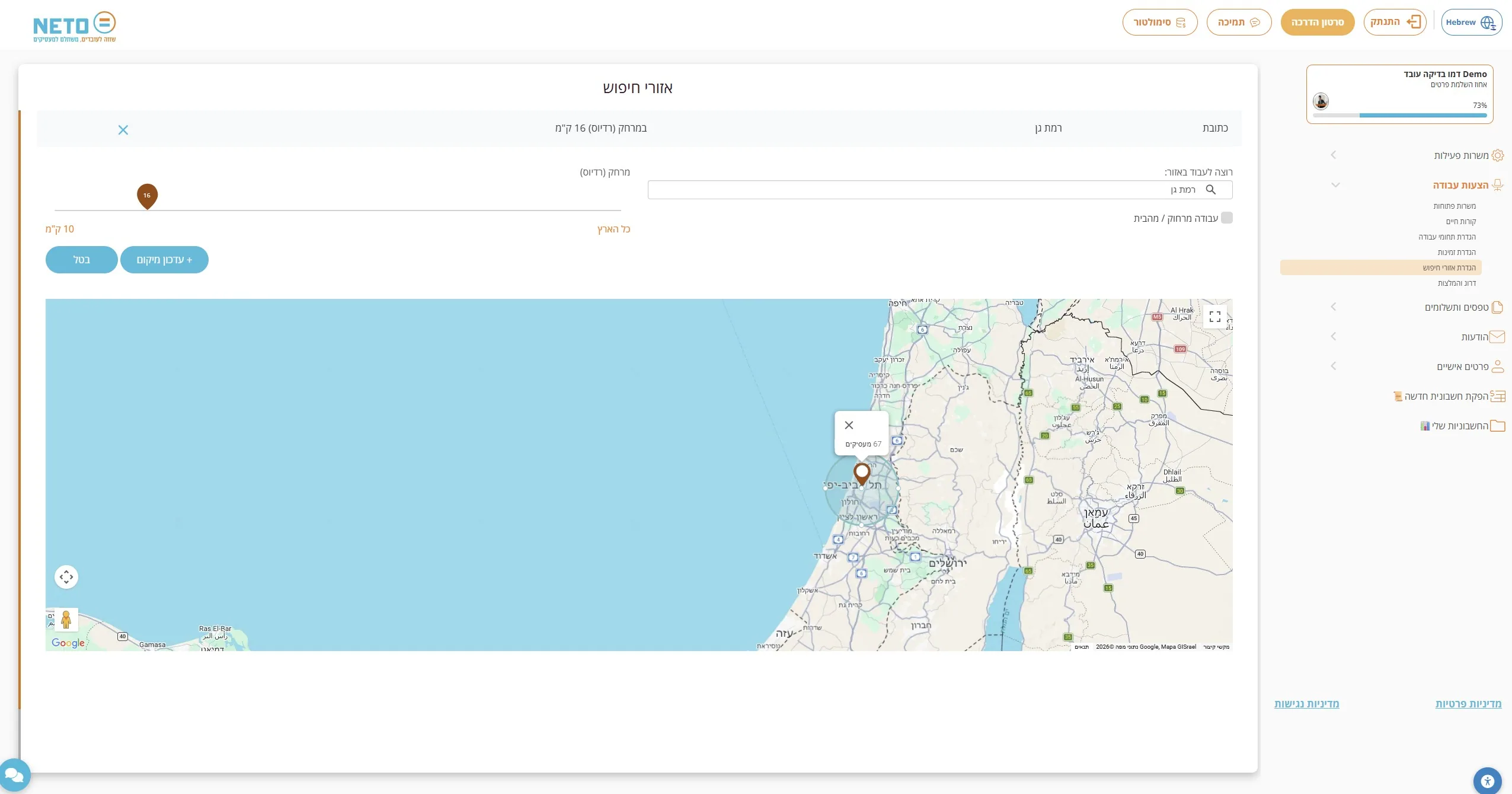Screen dimensions: 1512x794
Task: Click the פרטים אישיים person icon
Action: (x=1497, y=366)
